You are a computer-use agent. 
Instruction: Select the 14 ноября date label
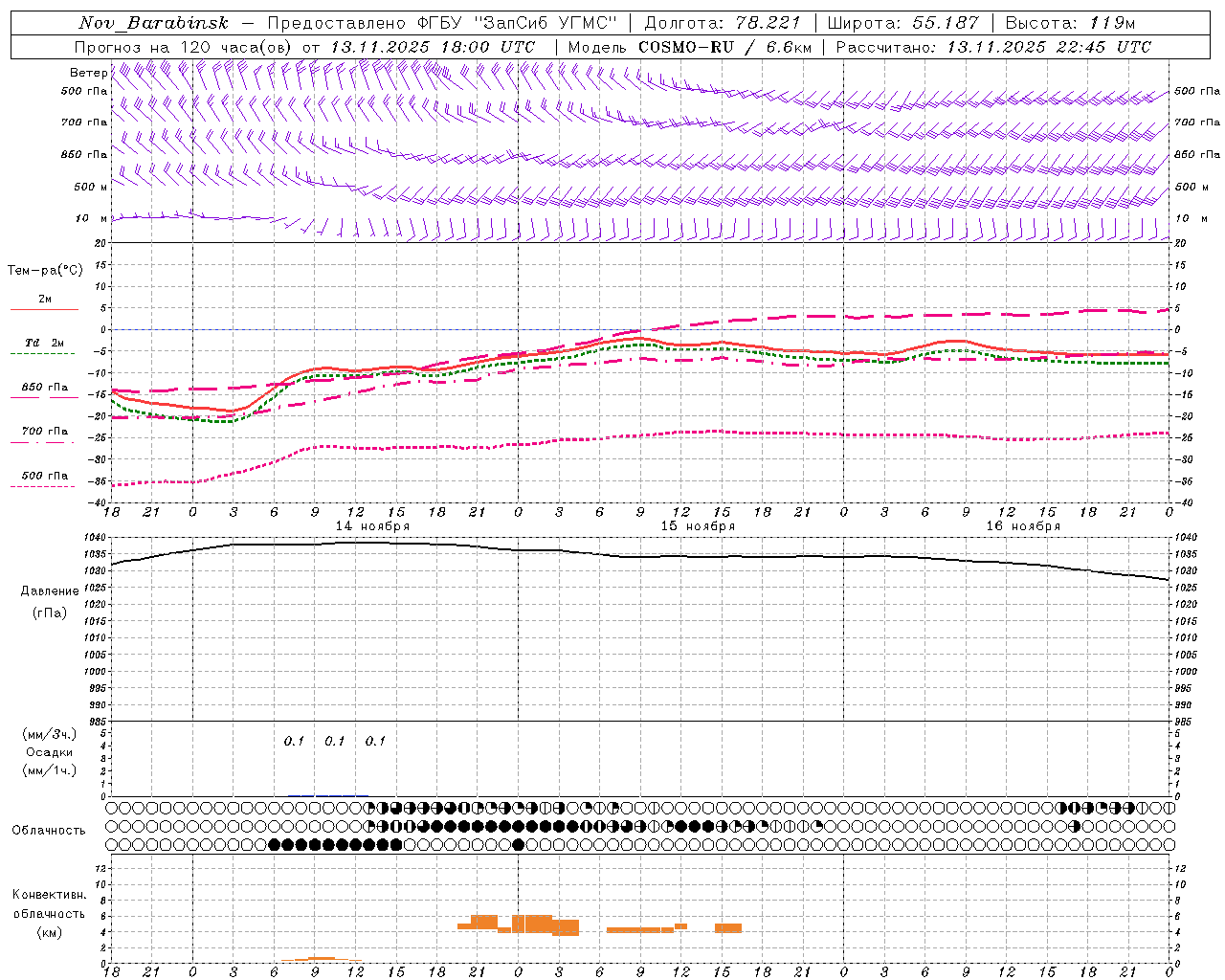click(x=372, y=526)
